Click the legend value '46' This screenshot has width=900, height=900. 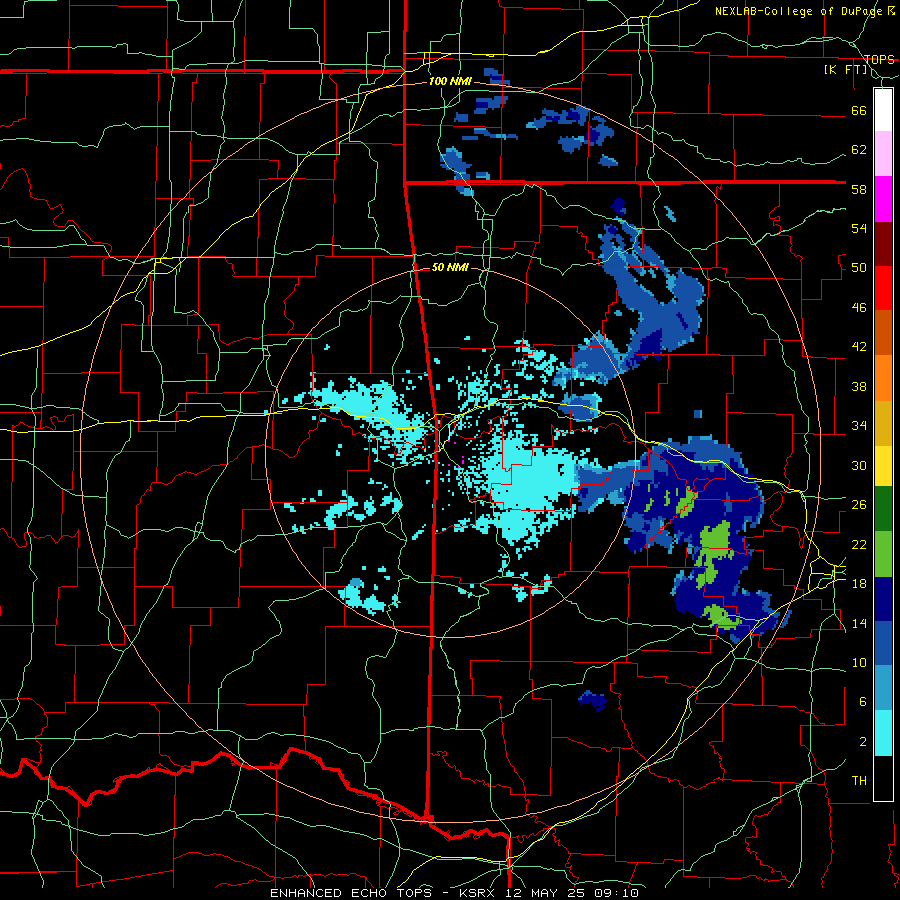pos(859,308)
